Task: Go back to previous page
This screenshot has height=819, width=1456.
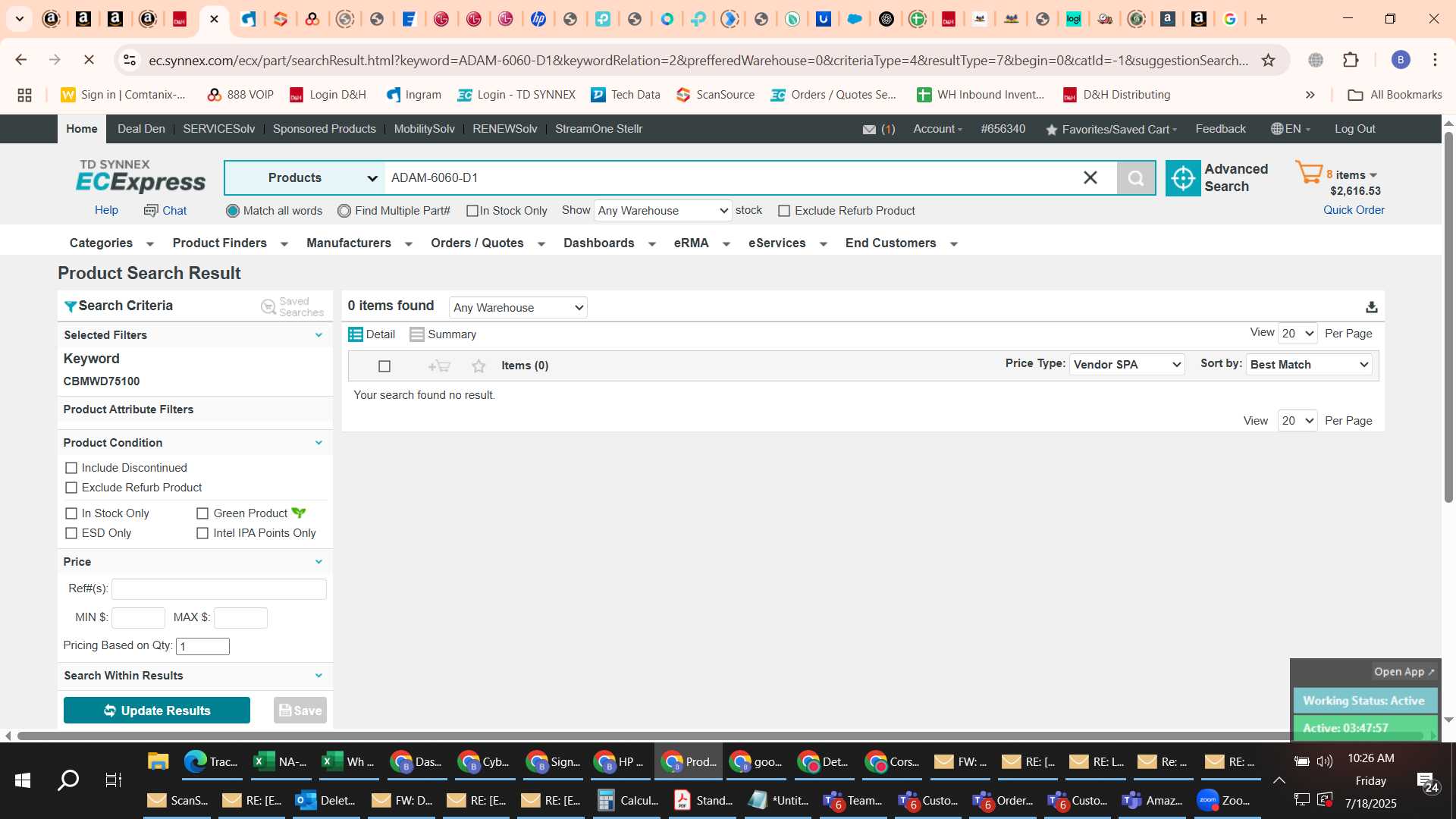Action: (21, 60)
